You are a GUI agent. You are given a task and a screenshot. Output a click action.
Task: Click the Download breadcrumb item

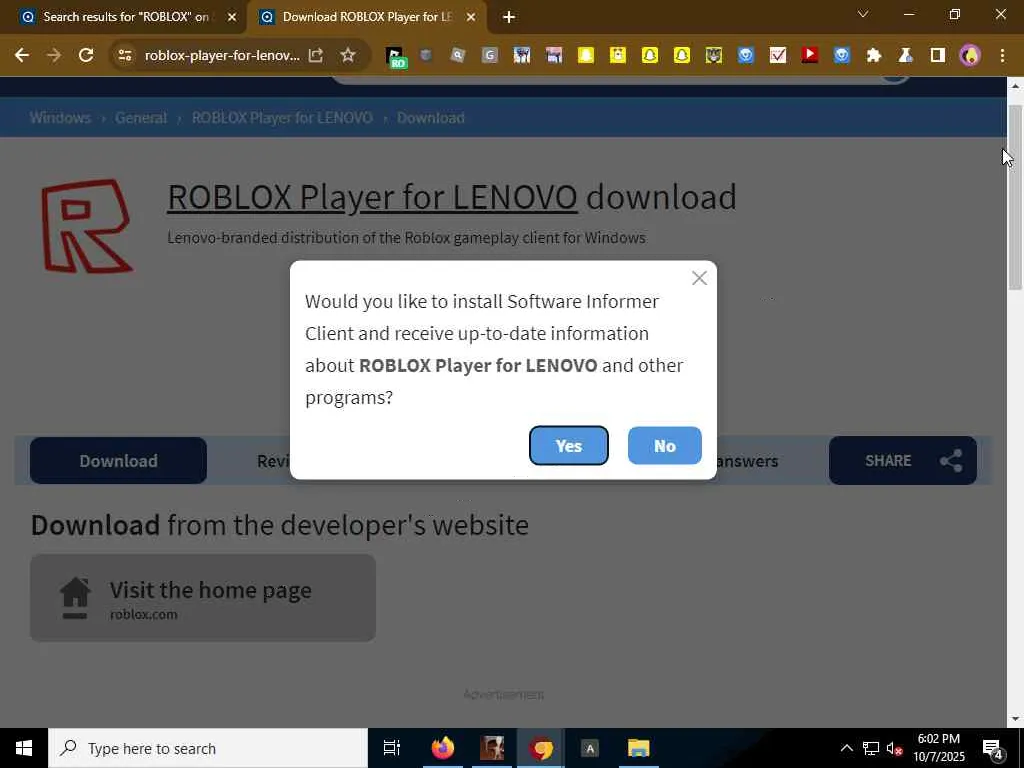point(431,118)
